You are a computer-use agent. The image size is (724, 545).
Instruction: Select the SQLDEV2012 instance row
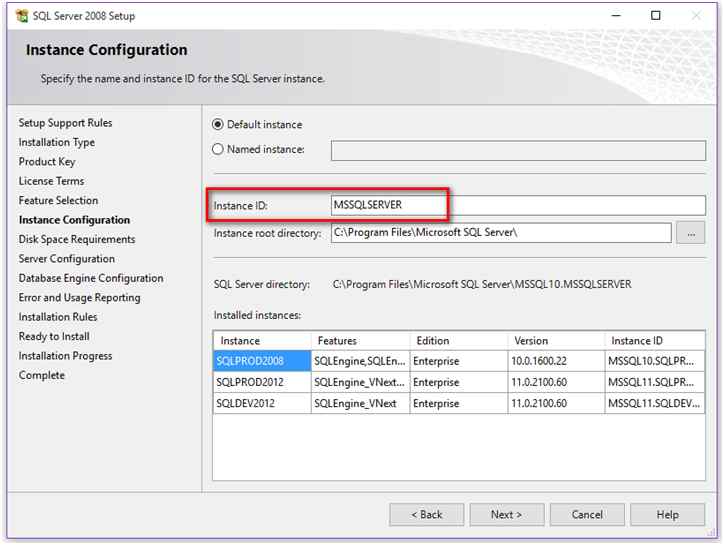tap(459, 403)
